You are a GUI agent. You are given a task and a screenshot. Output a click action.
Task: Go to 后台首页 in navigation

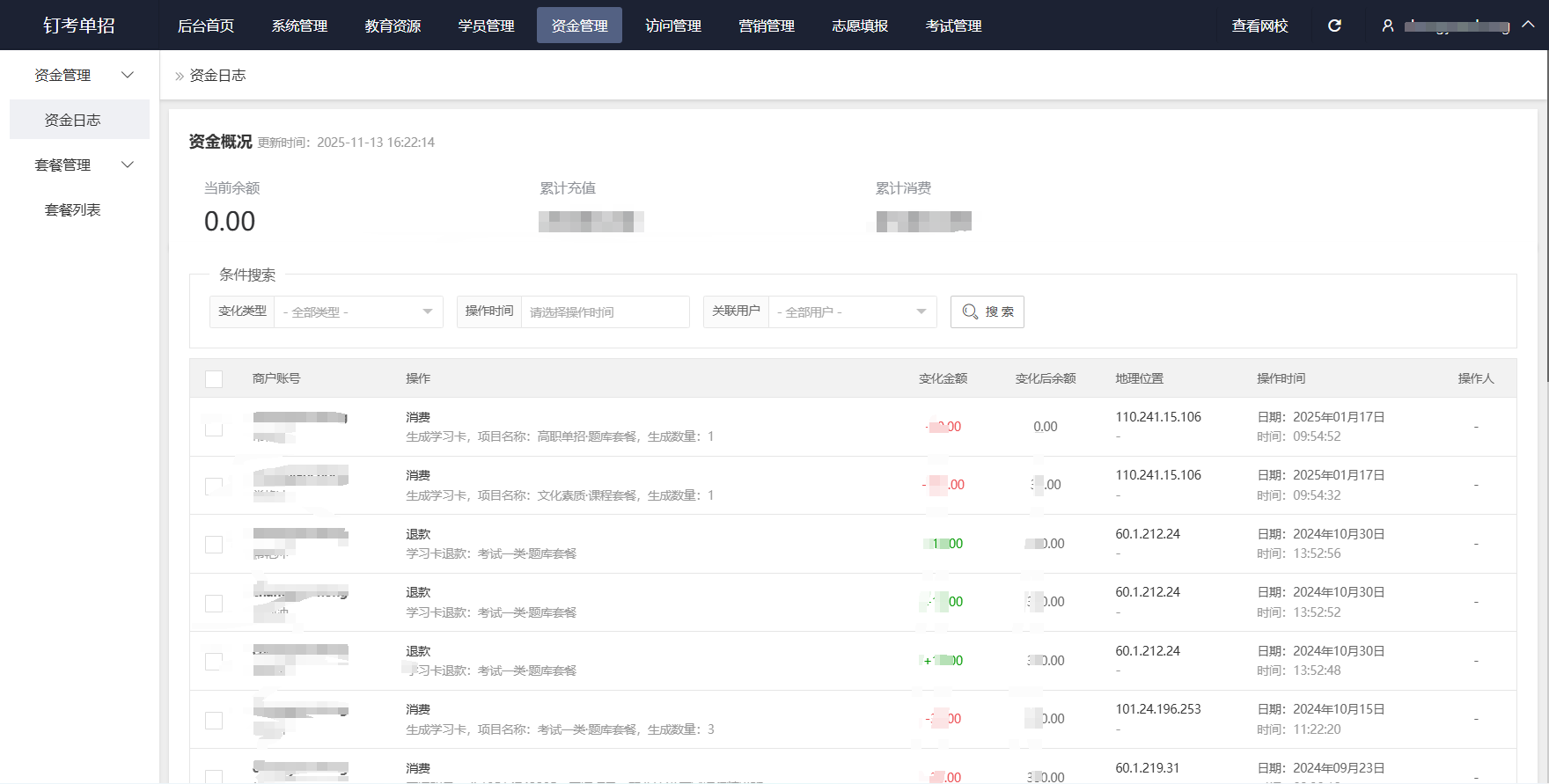click(x=206, y=26)
